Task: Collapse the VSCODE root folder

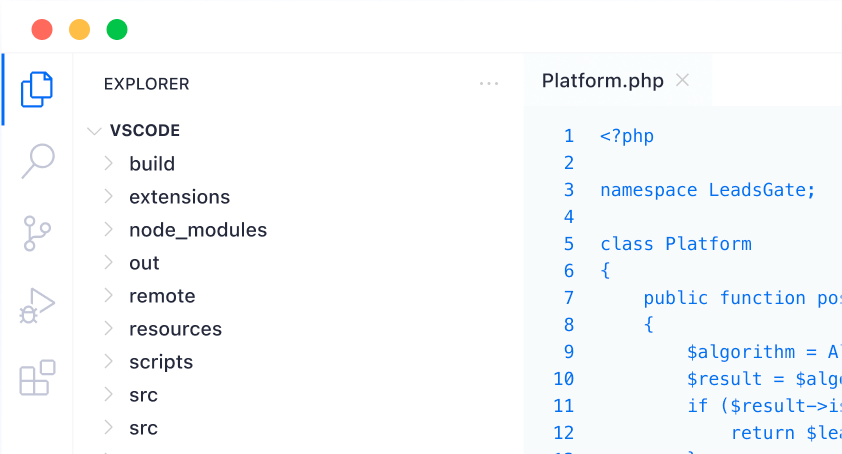Action: (94, 131)
